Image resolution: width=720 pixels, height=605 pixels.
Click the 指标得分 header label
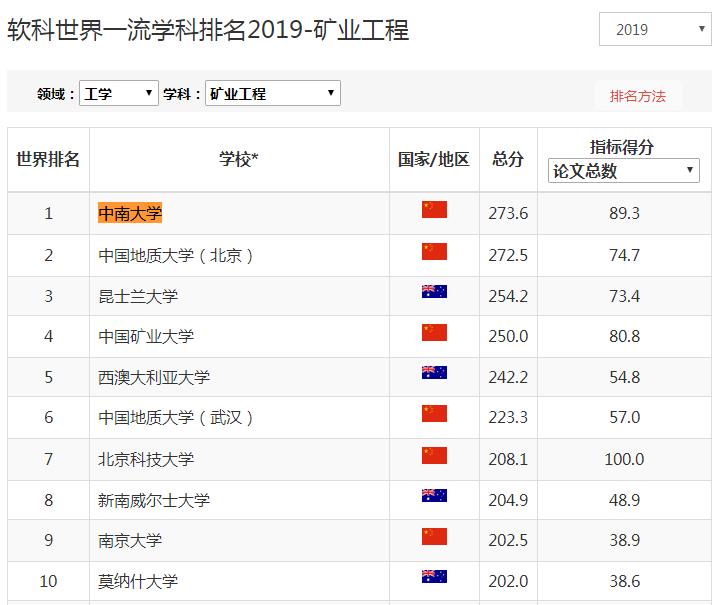[x=622, y=147]
